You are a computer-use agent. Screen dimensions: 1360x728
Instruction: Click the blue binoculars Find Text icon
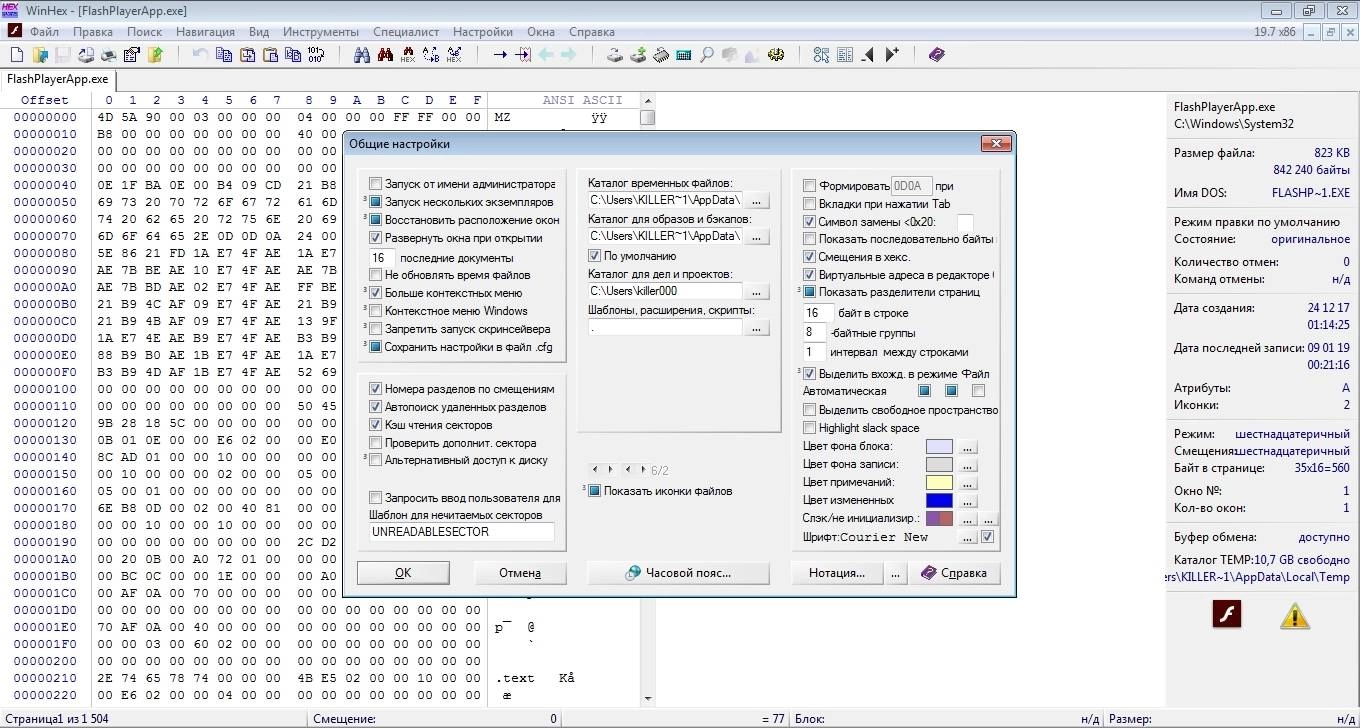point(362,55)
